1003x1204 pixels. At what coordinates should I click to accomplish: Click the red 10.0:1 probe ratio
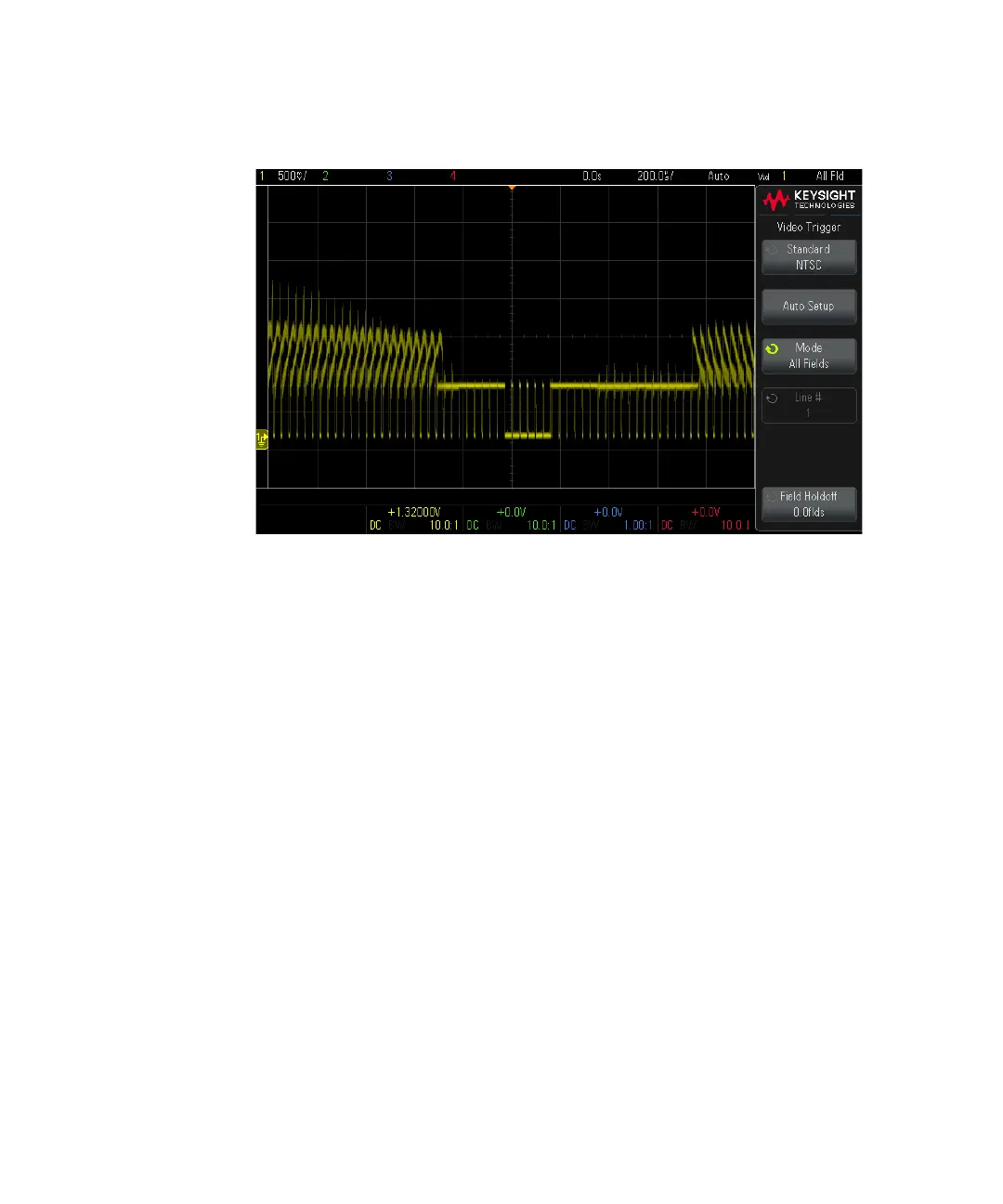[x=736, y=525]
